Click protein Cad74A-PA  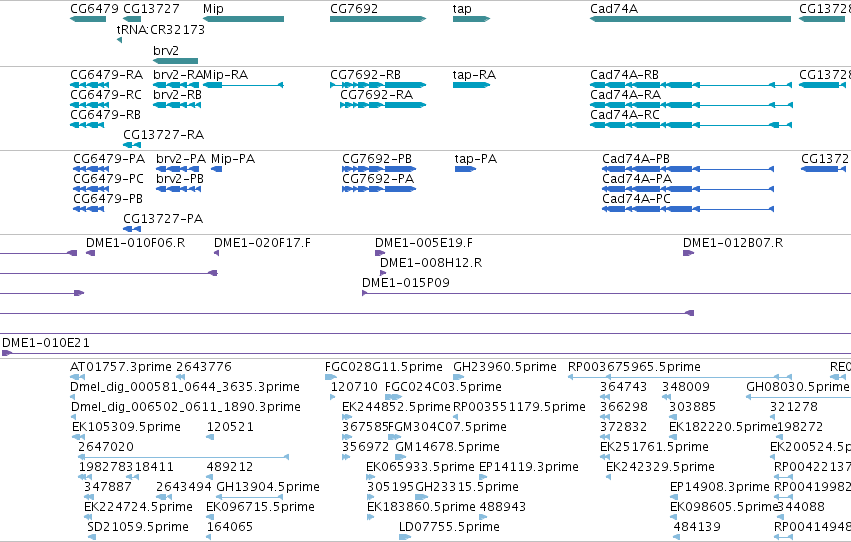[637, 179]
